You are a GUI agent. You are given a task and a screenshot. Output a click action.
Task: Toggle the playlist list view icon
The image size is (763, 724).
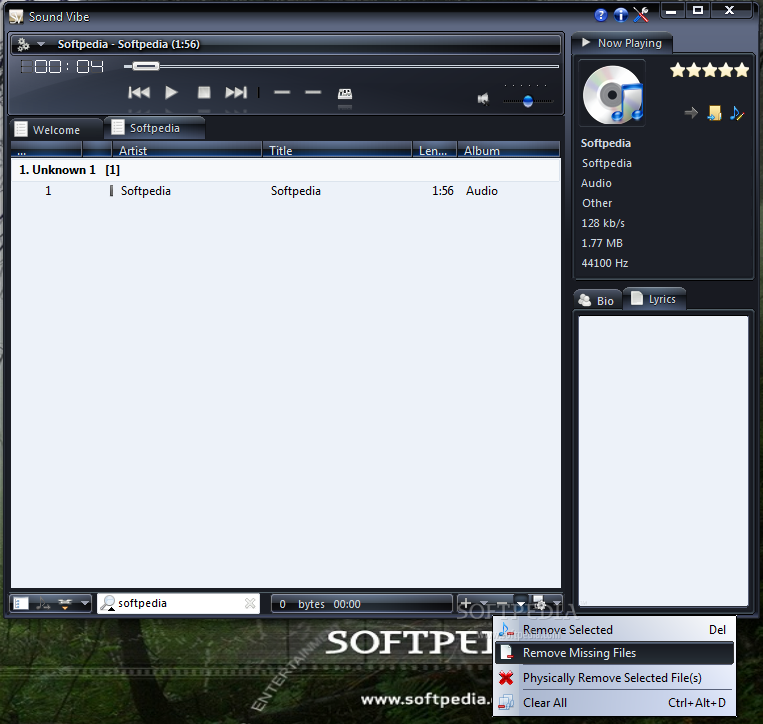point(20,604)
